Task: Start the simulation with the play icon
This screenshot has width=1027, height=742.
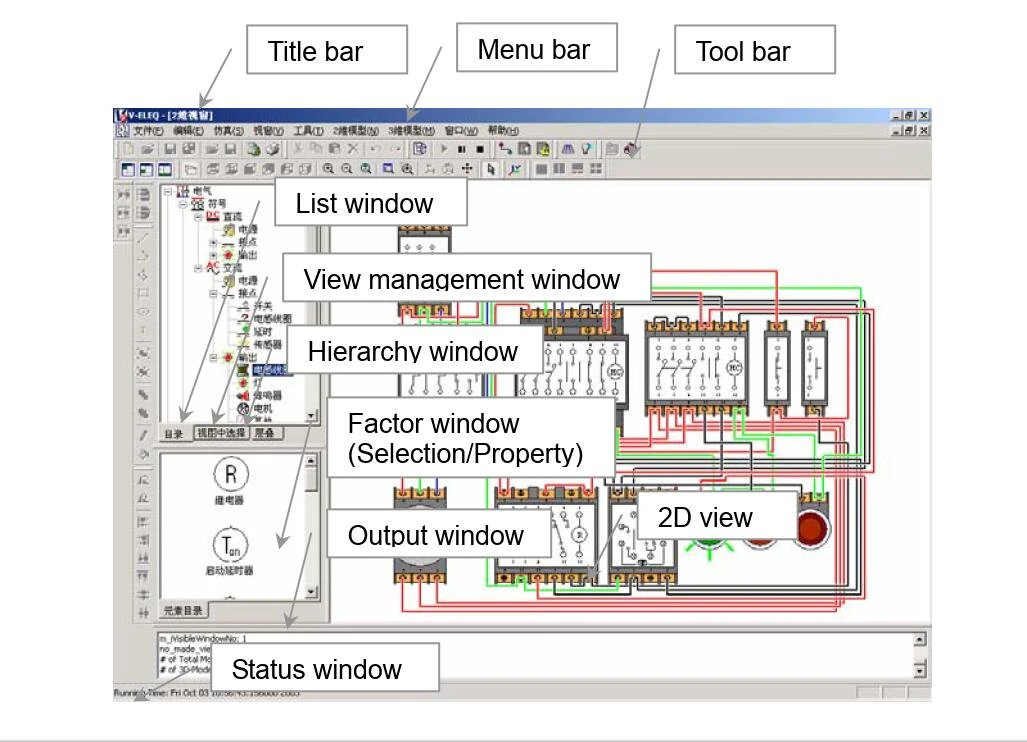Action: pos(444,149)
